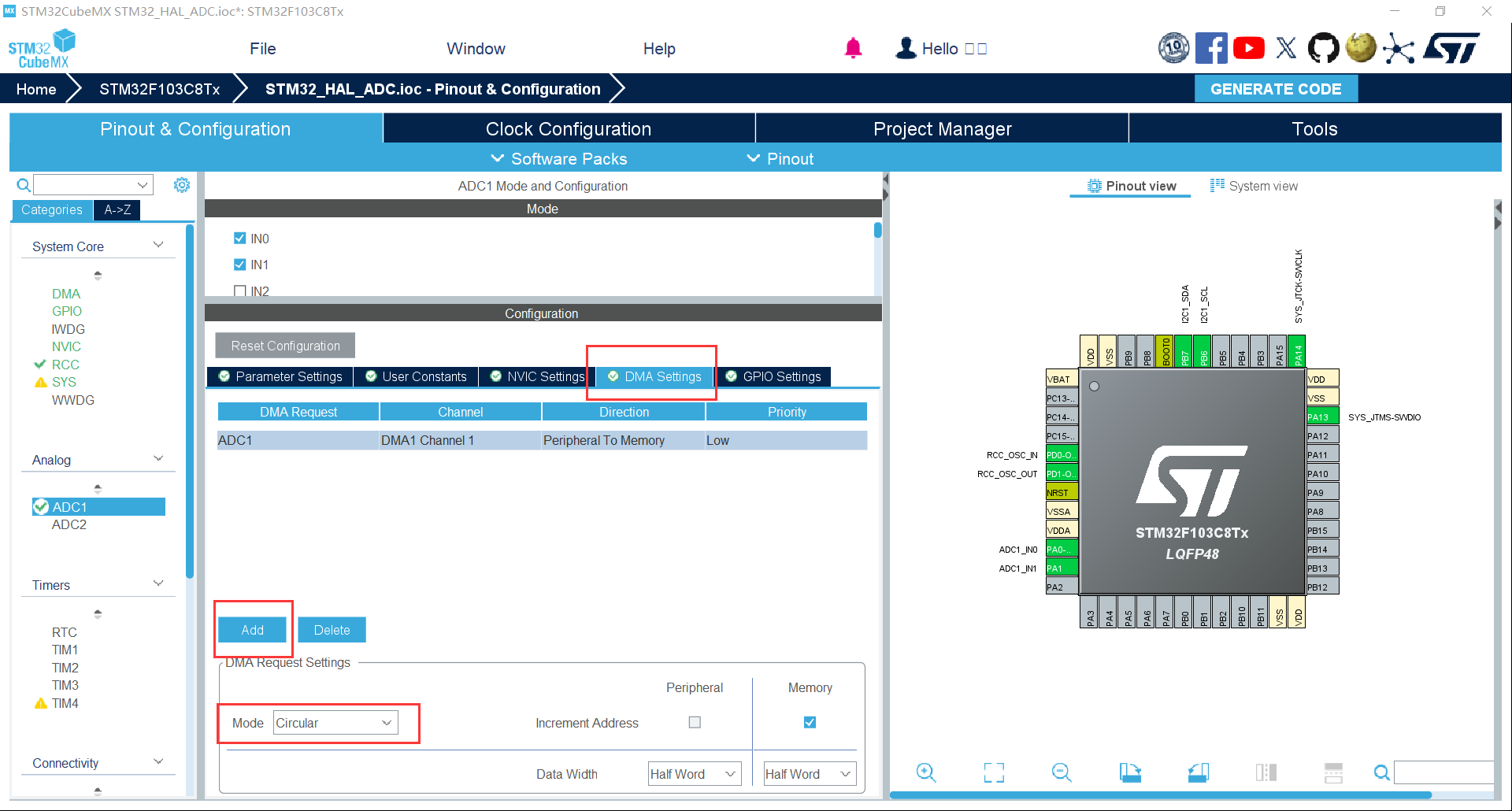Disable Memory increment address checkbox
1512x811 pixels.
tap(810, 722)
